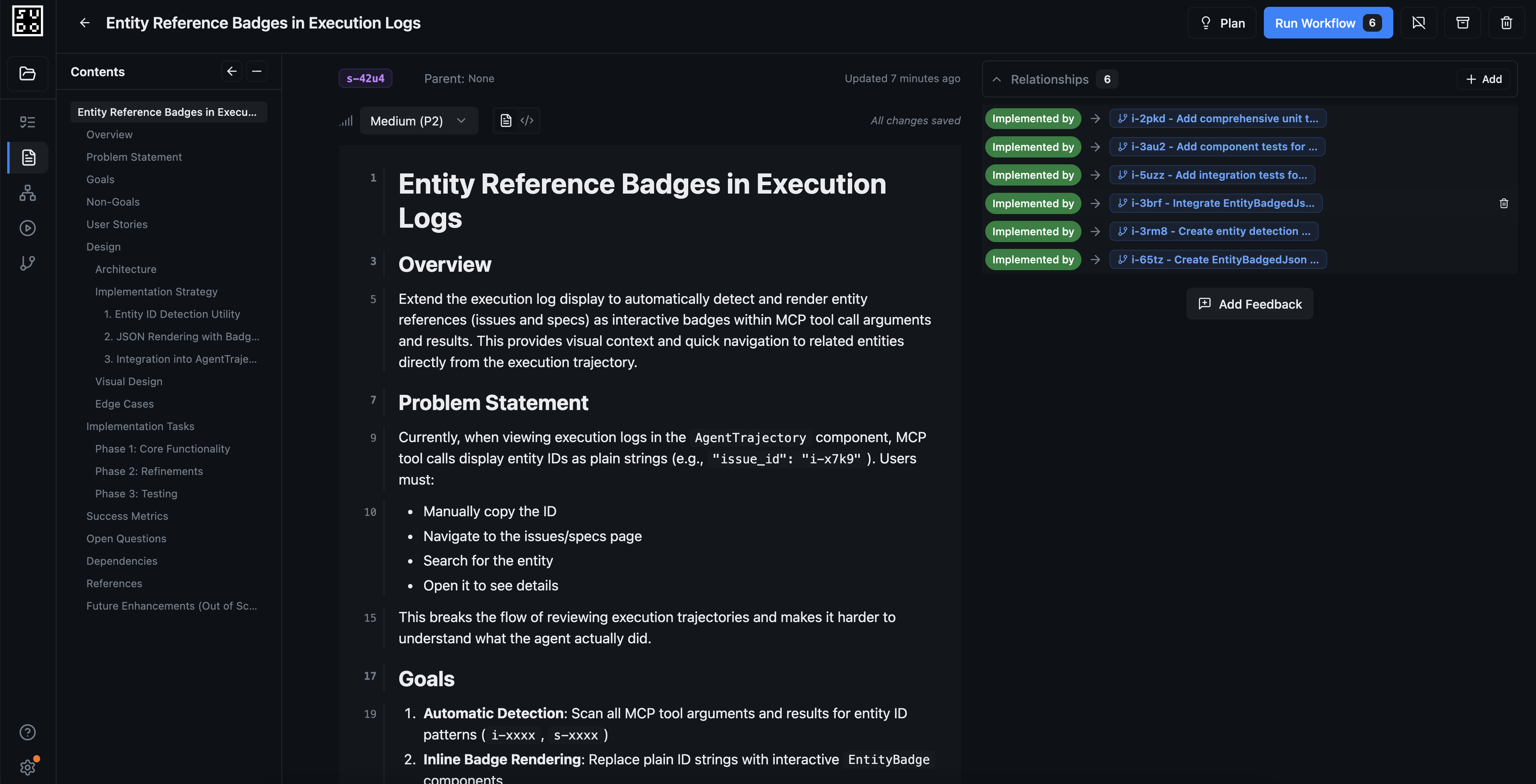
Task: Click the s-42u4 entity badge label
Action: point(365,78)
